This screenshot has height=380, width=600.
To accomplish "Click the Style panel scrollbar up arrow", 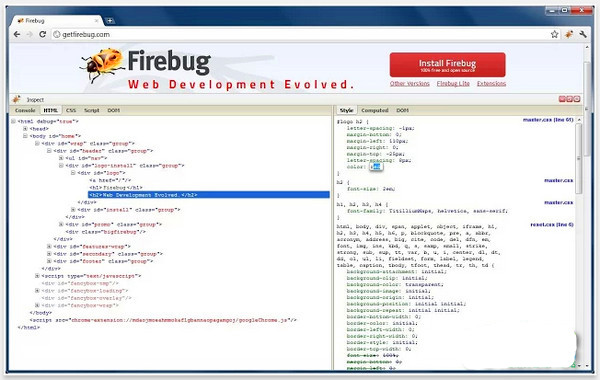I will [x=579, y=120].
